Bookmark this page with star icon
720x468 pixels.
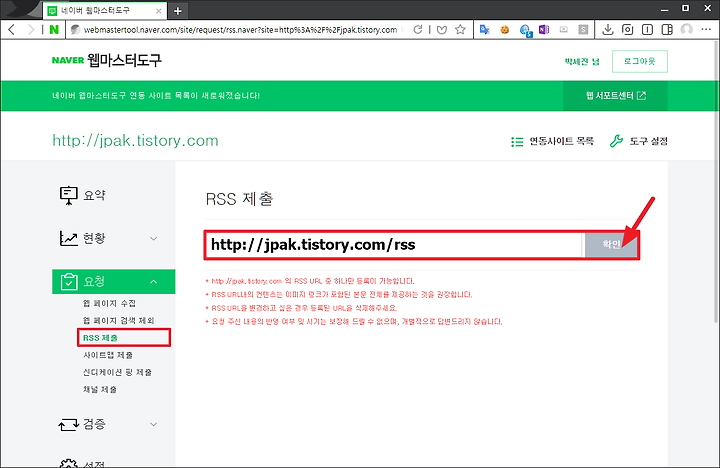pos(460,30)
